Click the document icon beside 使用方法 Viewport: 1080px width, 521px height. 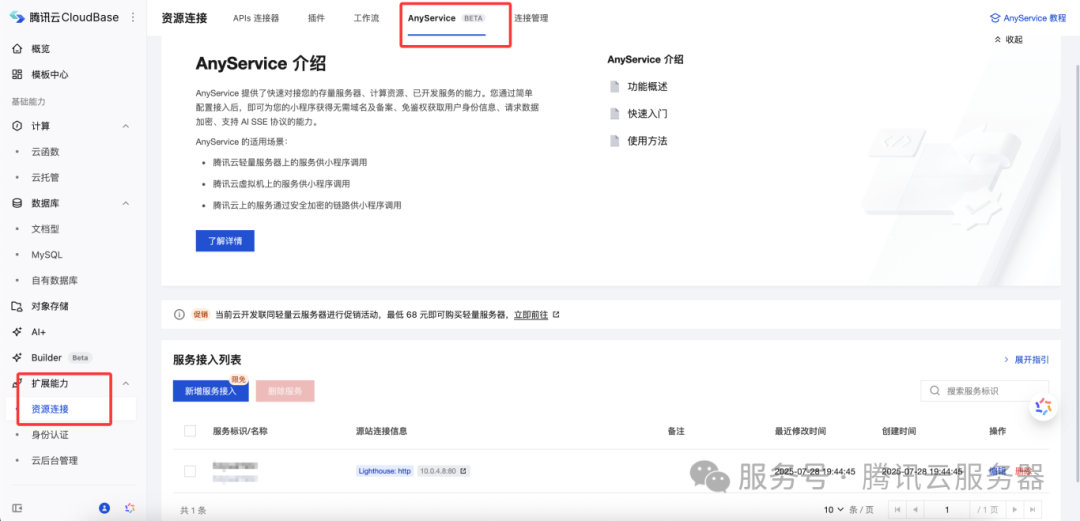(x=614, y=141)
